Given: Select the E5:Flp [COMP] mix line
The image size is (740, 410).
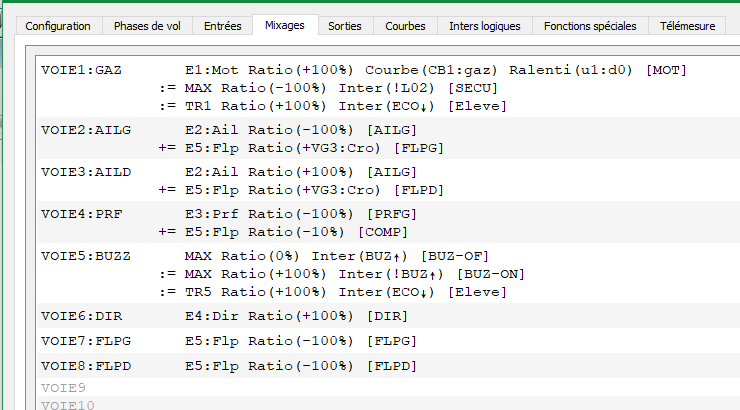Looking at the screenshot, I should point(388,232).
